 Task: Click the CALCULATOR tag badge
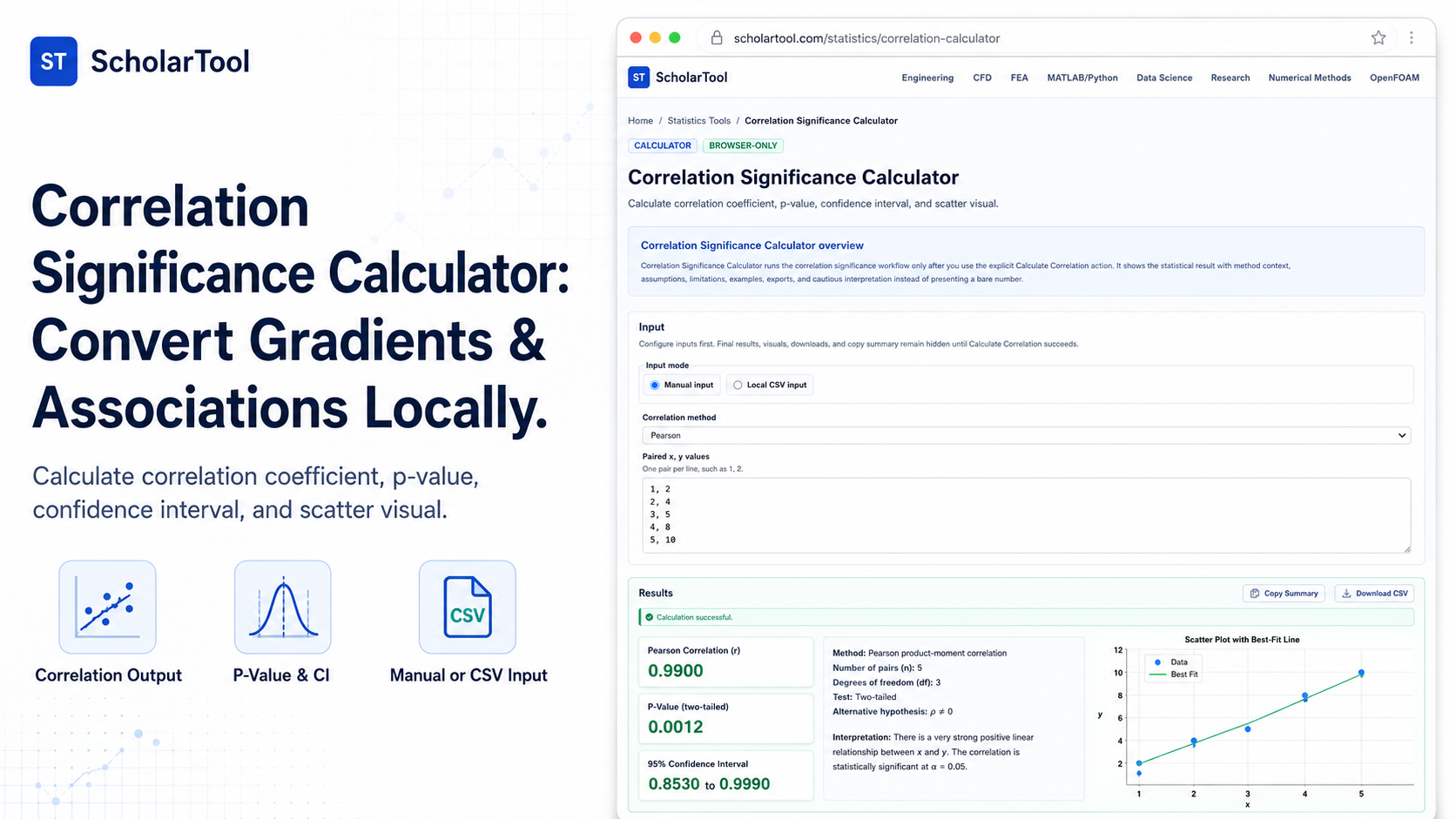663,145
